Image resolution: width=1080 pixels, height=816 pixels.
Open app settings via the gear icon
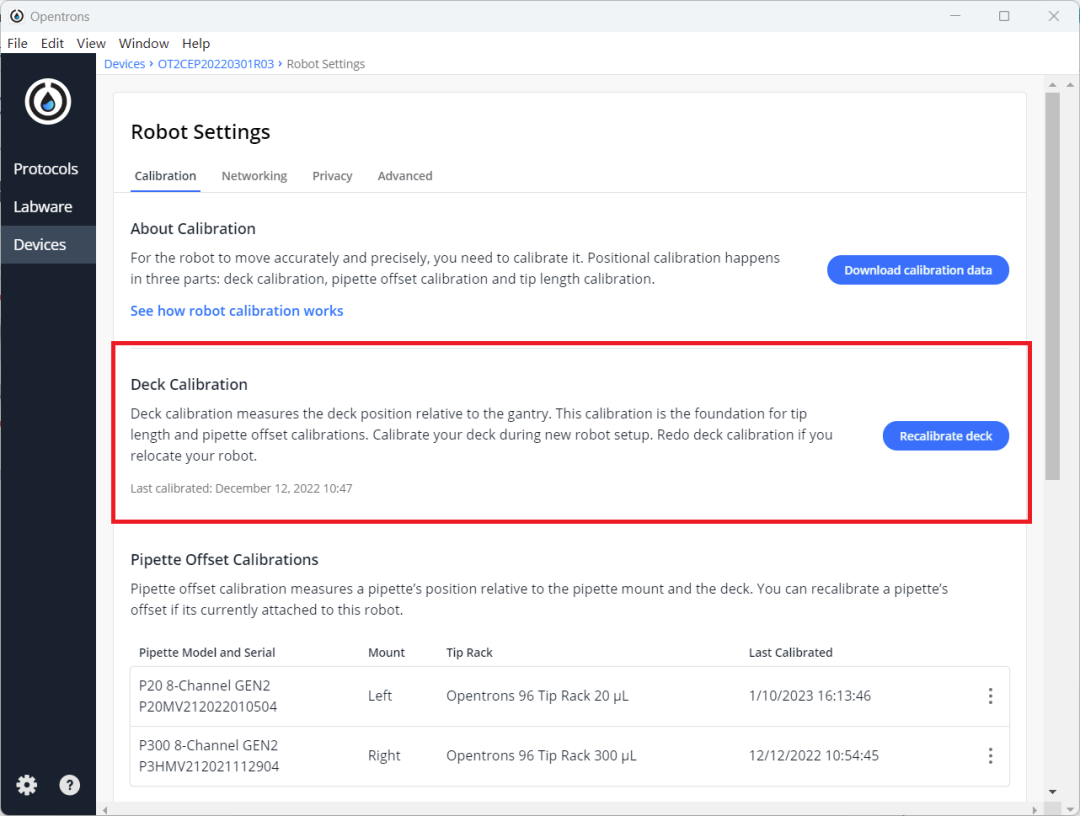coord(27,785)
